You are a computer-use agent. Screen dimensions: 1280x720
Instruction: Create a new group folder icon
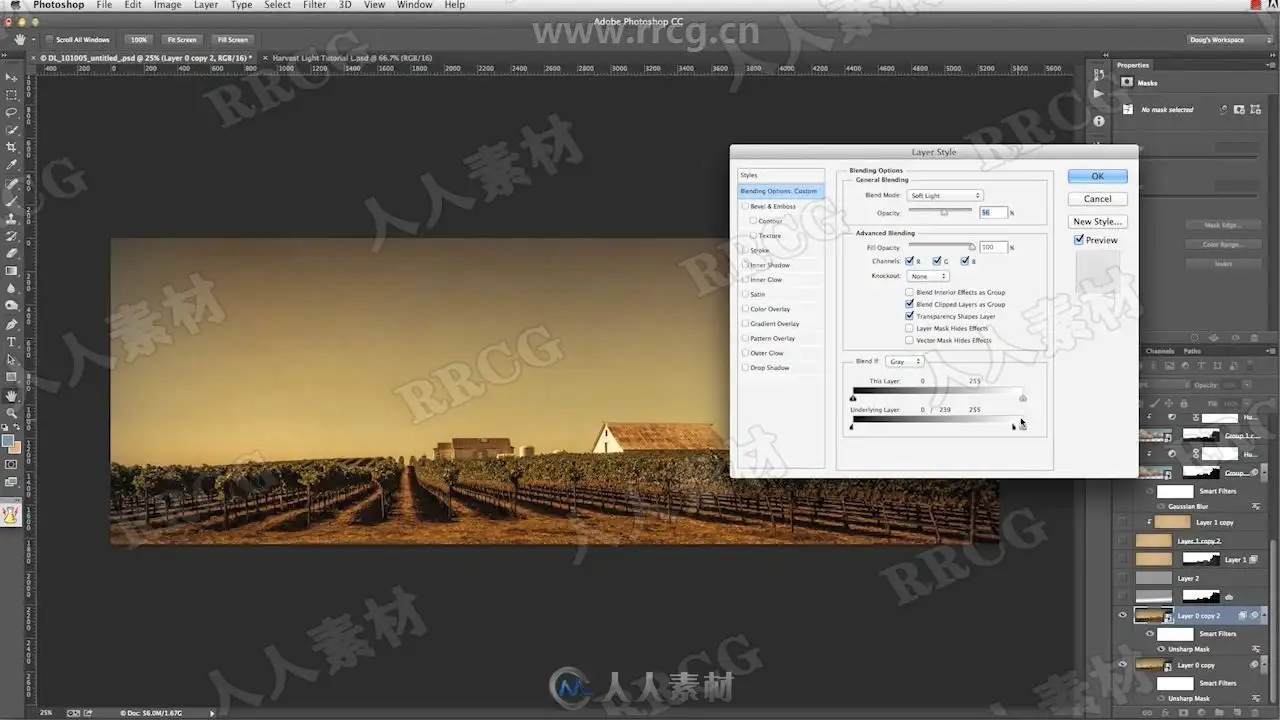[x=1220, y=713]
